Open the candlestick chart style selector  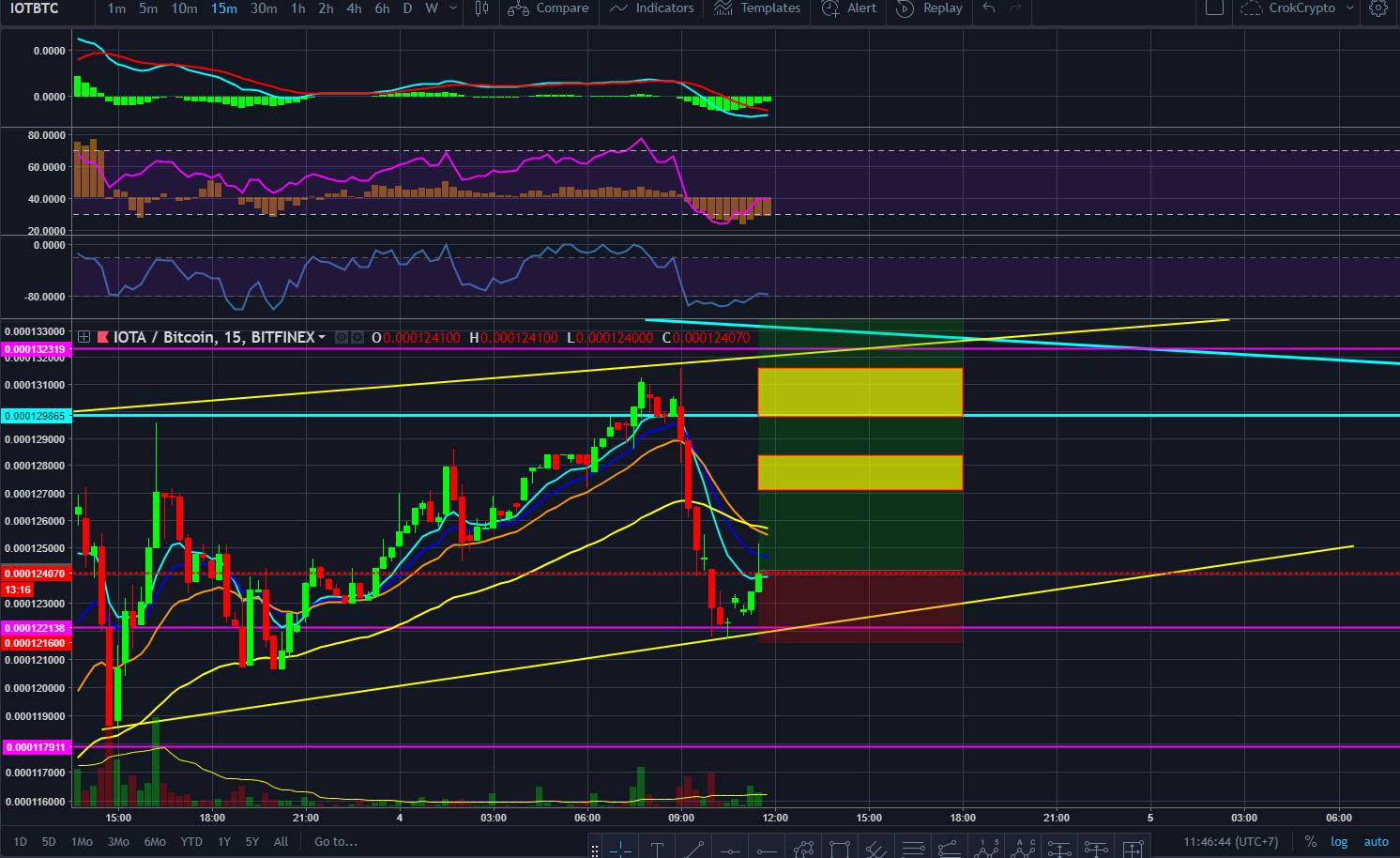[x=481, y=8]
